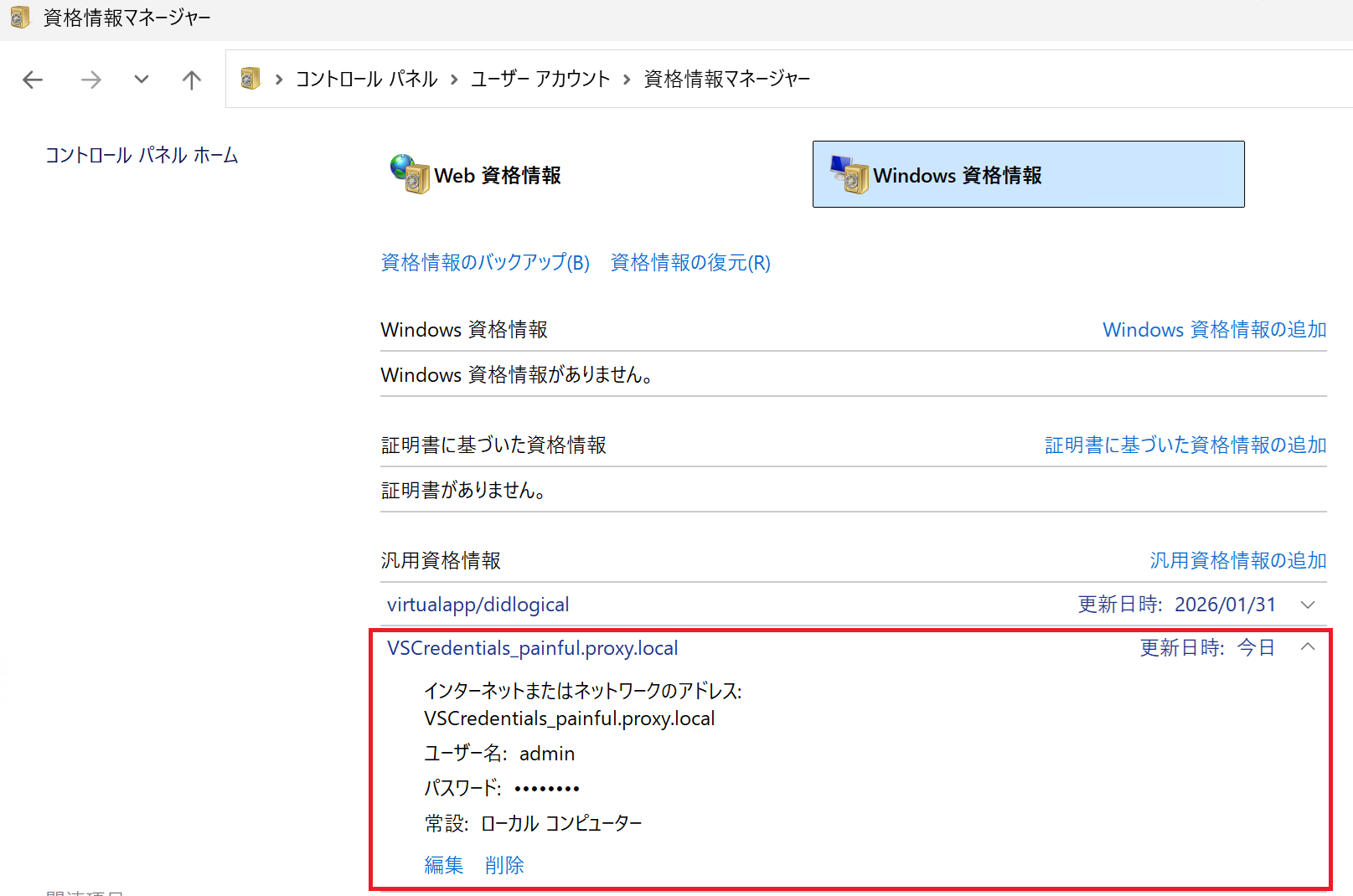
Task: Click 汎用資格情報の追加 link
Action: (x=1237, y=560)
